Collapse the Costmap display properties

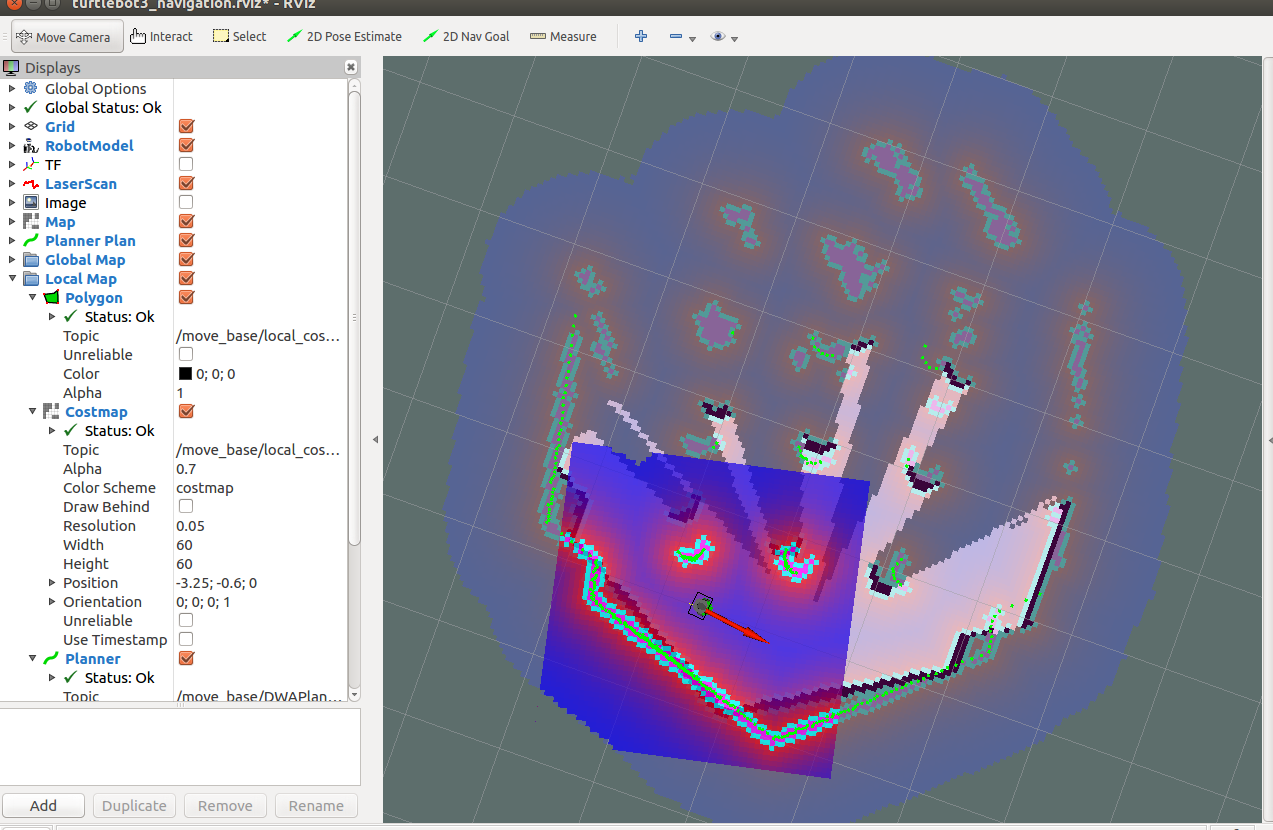tap(32, 411)
